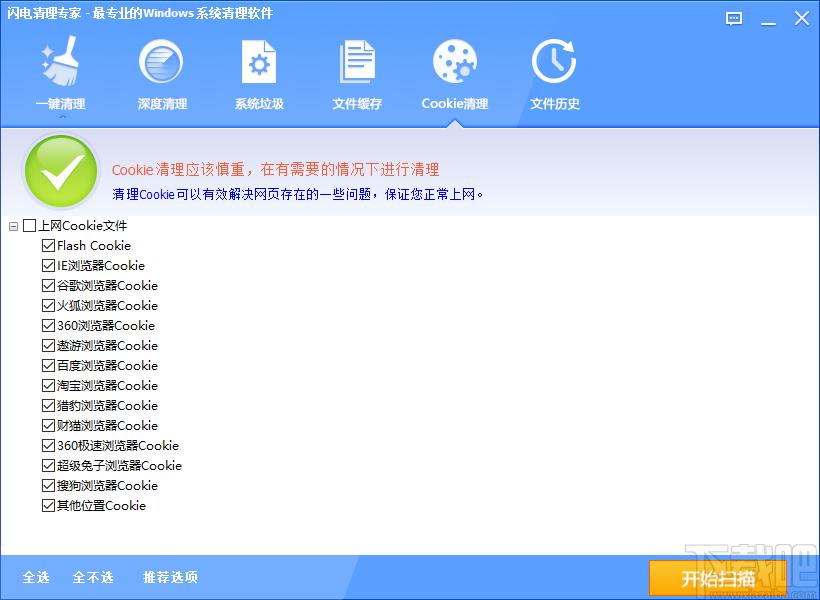Click the red Cookie清理应该慎重 warning text

[x=276, y=169]
